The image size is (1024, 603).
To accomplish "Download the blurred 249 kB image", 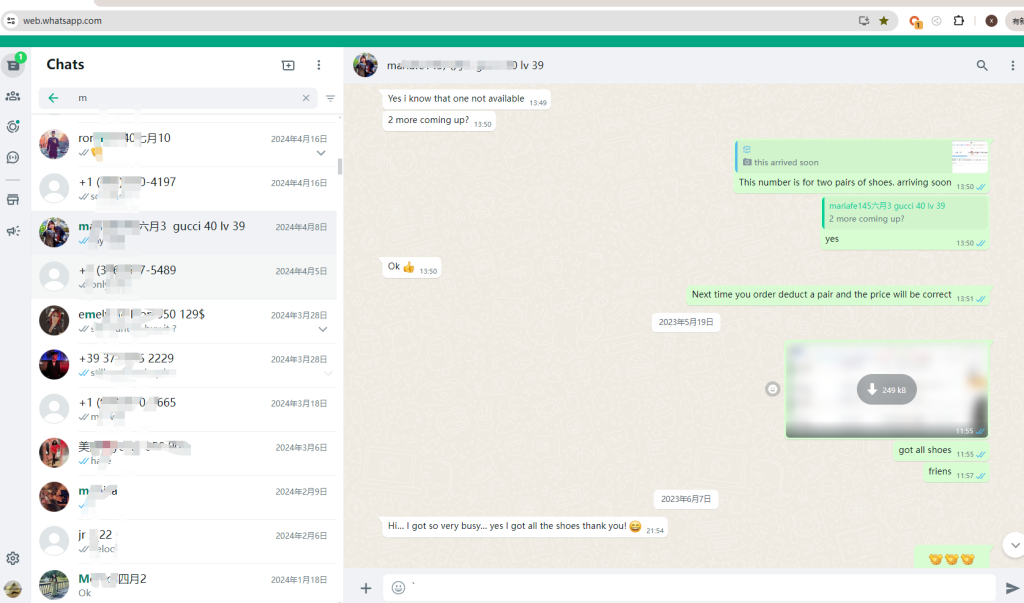I will (886, 390).
